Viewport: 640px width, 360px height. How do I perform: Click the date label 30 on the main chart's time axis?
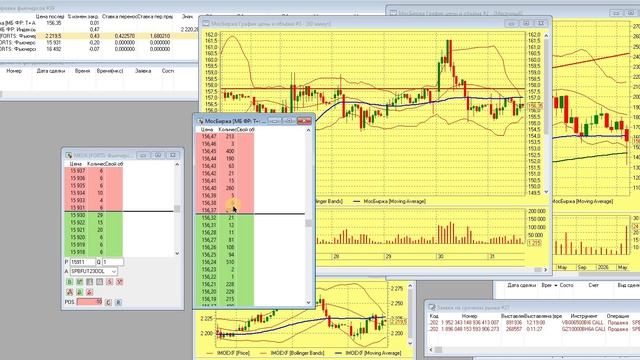tap(440, 257)
